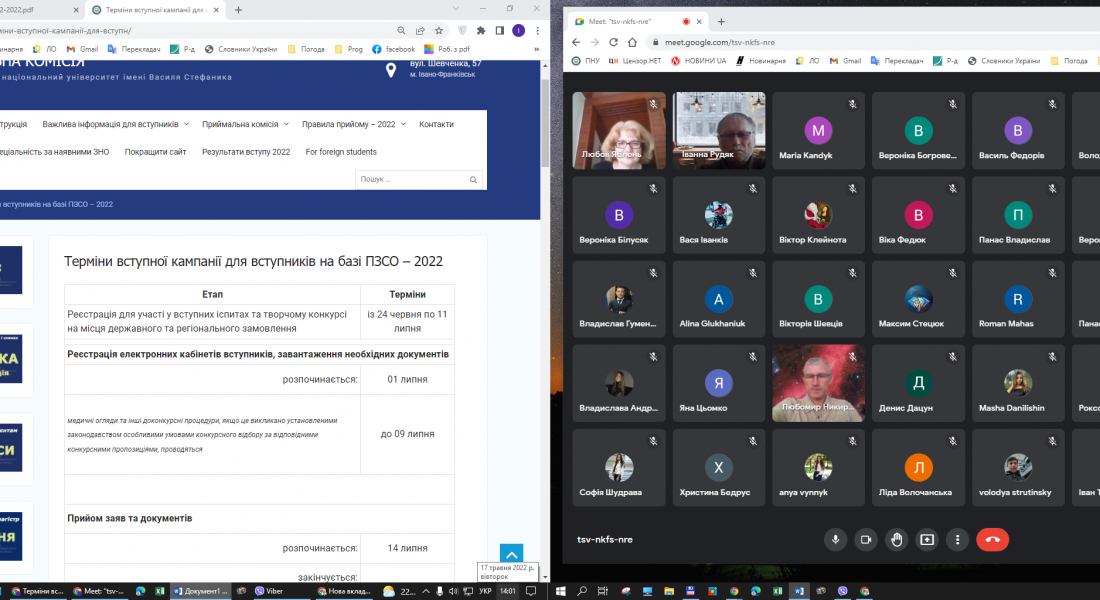Open the 'Результати вступу 2022' link
Viewport: 1100px width, 600px height.
click(246, 152)
